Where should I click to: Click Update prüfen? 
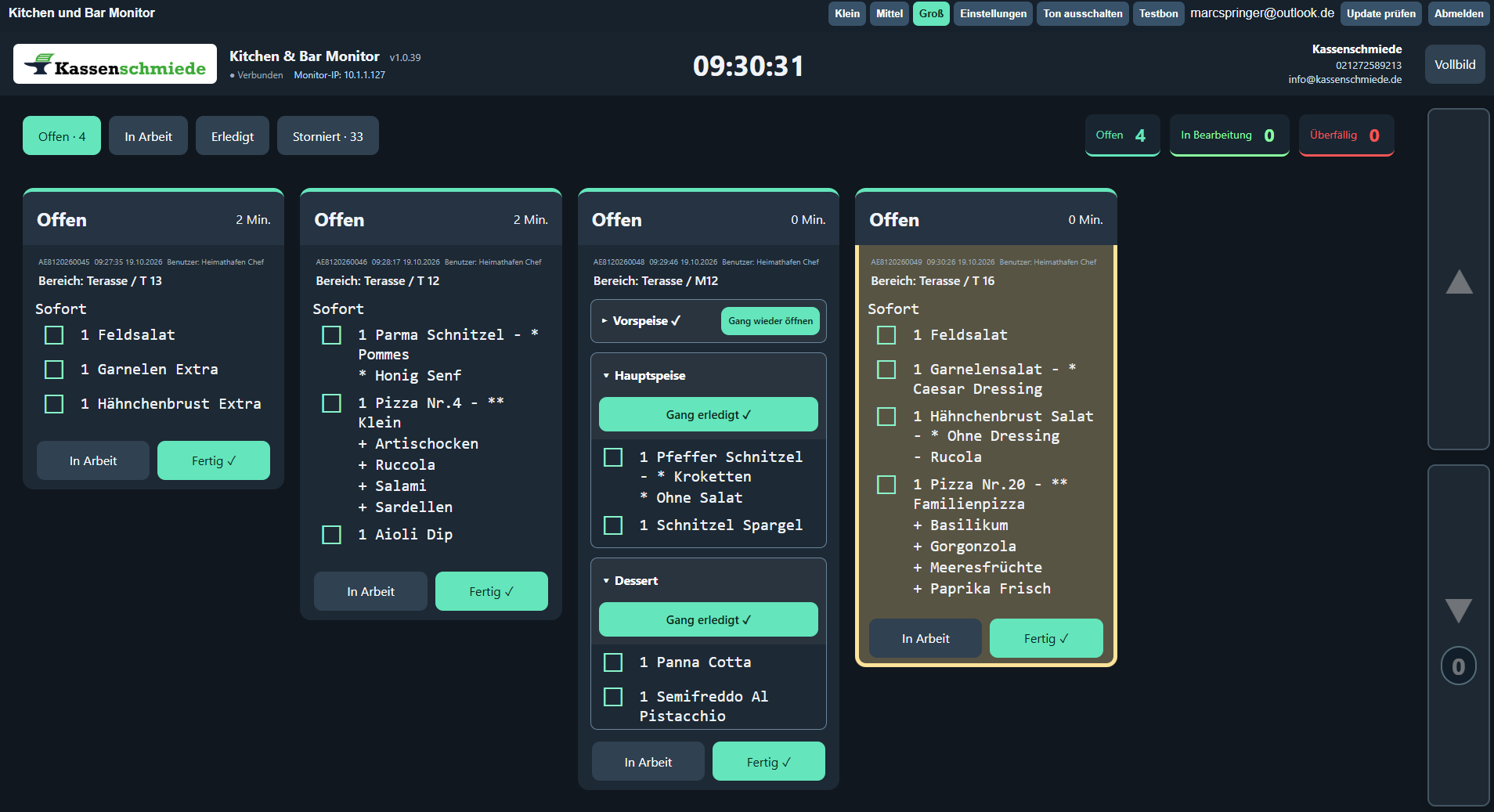click(1380, 13)
